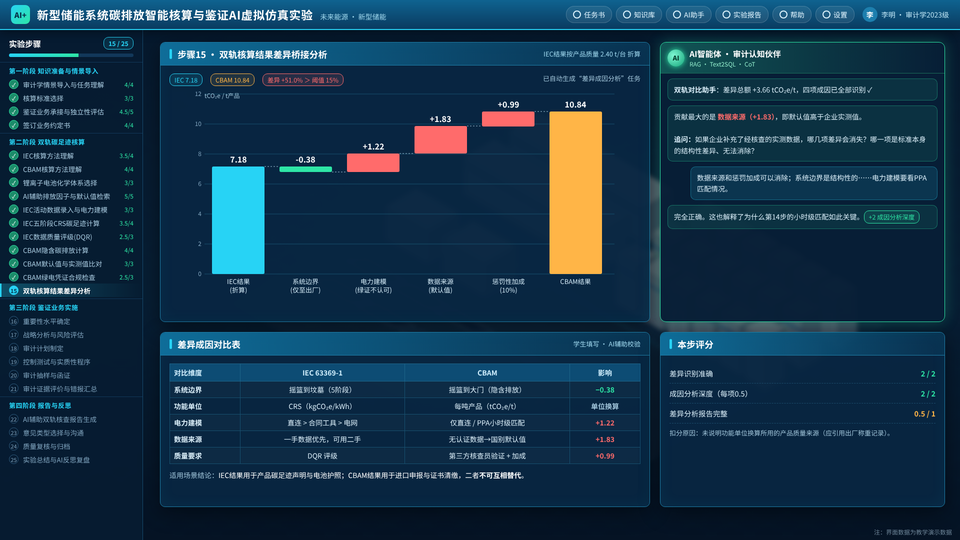Click the check icon beside IEC活动数据录入与电力建模

coord(13,209)
